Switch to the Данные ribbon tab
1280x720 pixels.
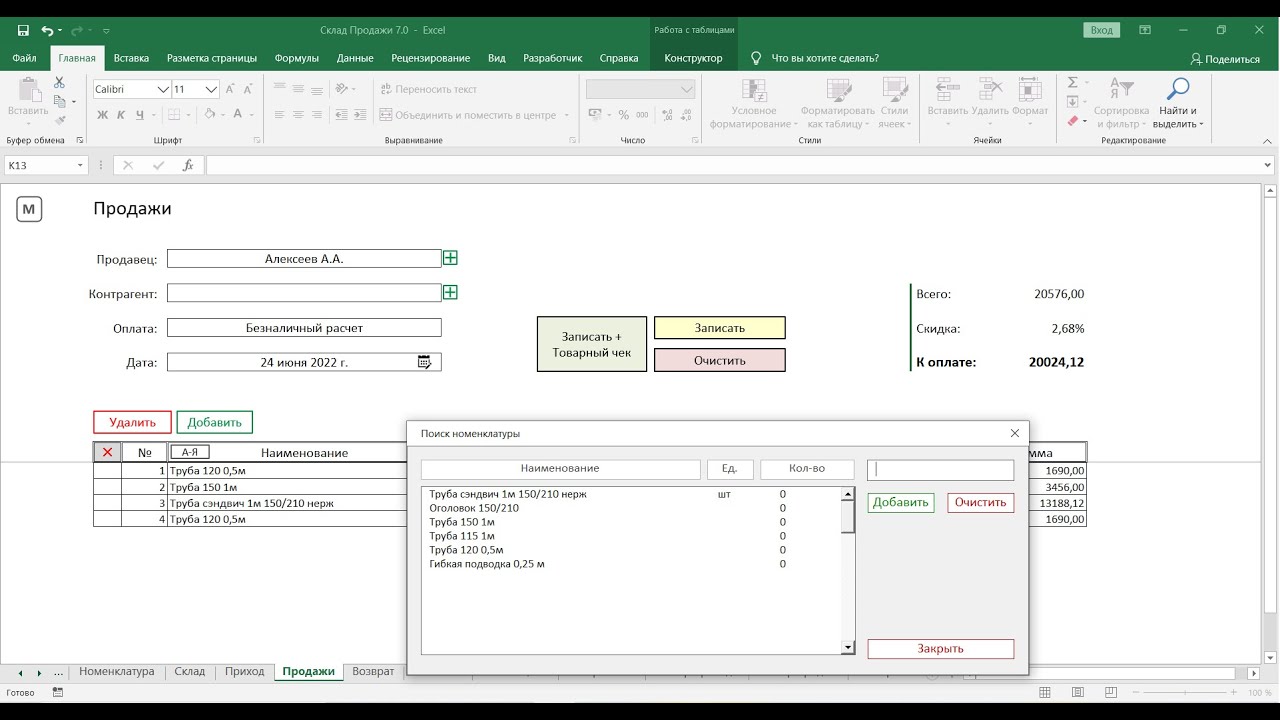coord(355,58)
